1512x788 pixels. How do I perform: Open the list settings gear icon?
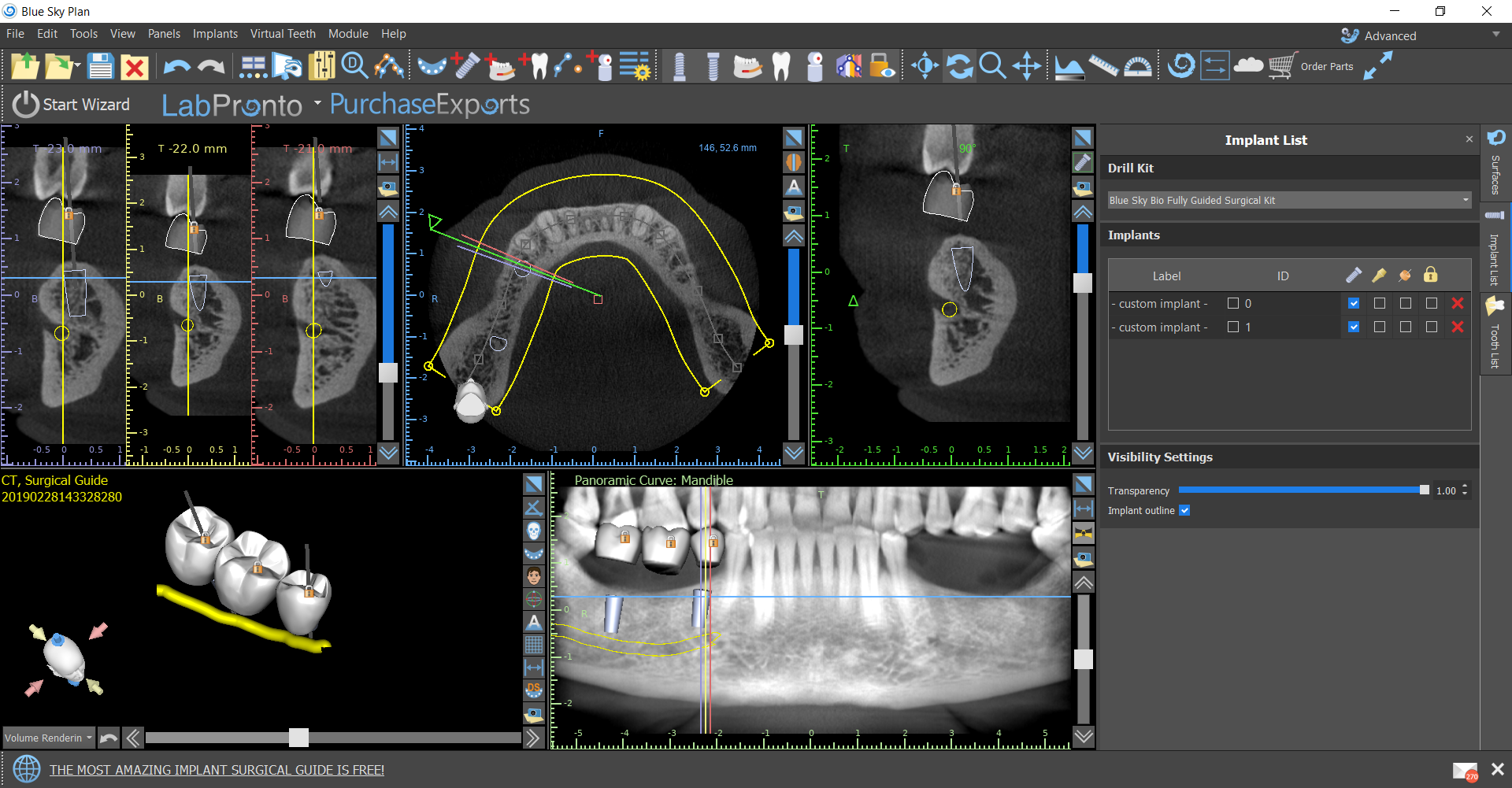(x=635, y=66)
